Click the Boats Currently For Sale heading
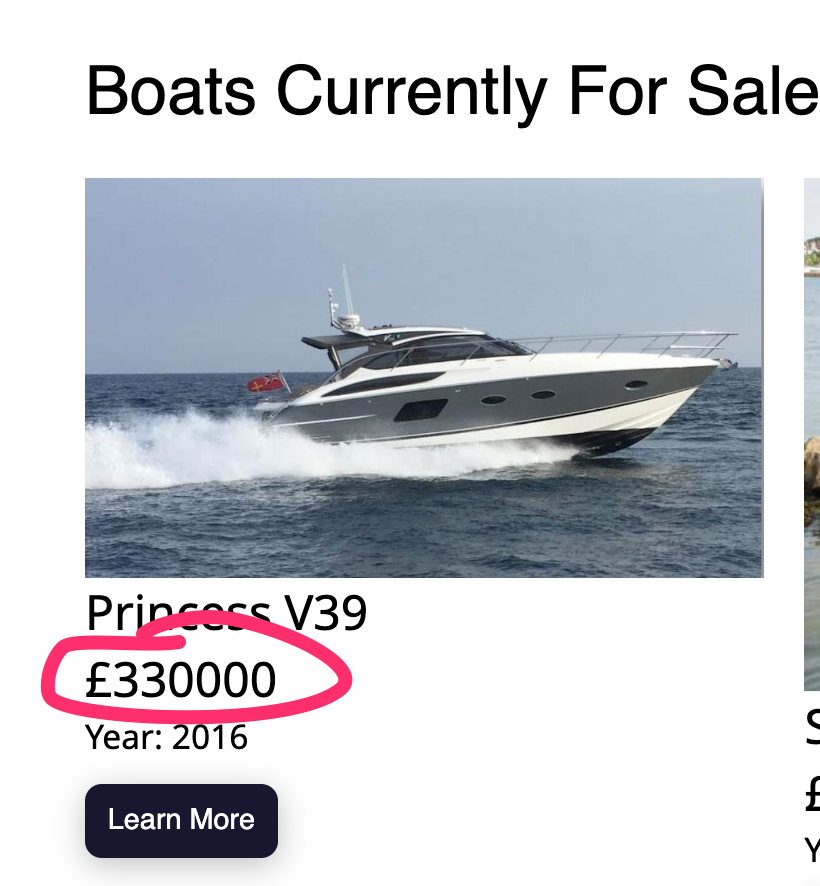820x886 pixels. click(x=450, y=90)
